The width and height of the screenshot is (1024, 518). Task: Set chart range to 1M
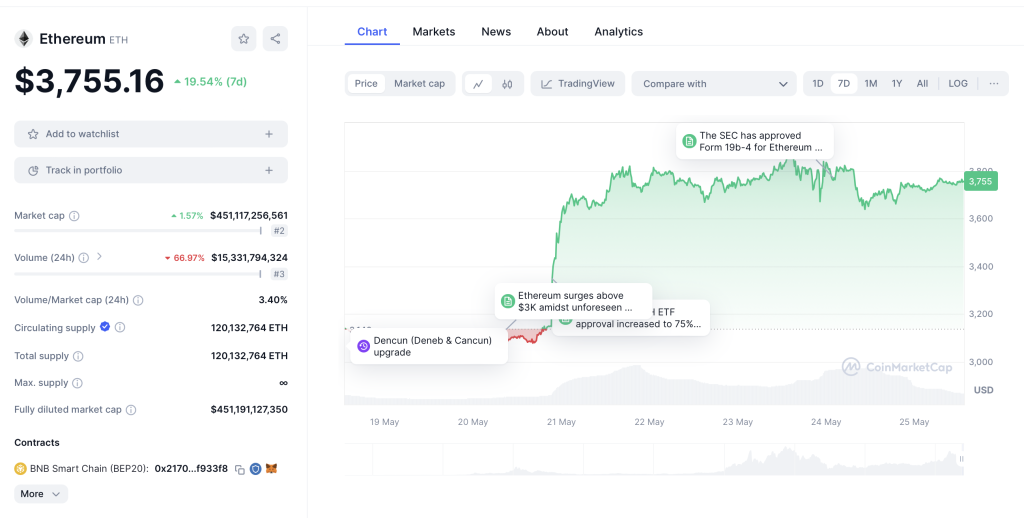(x=871, y=84)
